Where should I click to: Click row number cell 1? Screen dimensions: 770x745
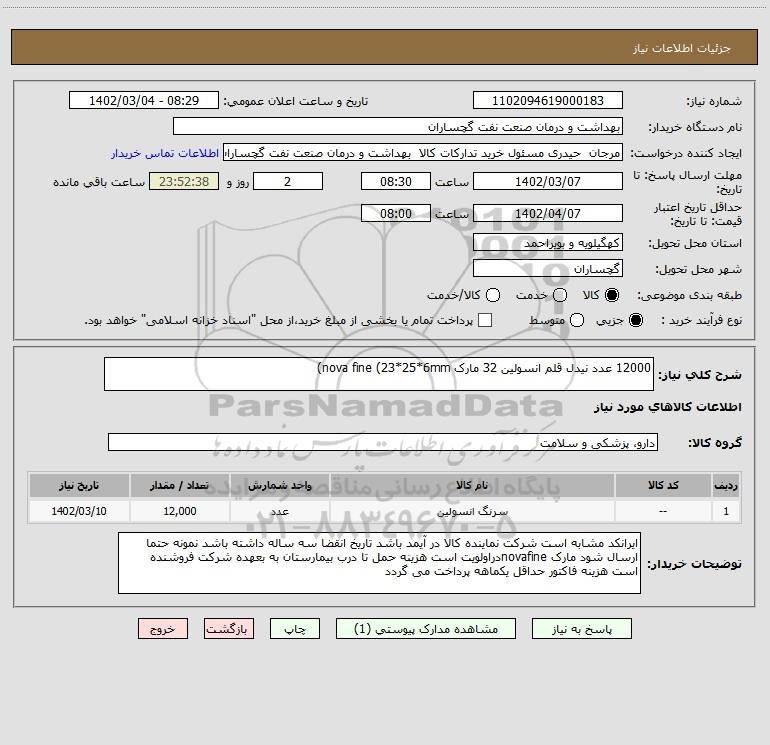click(x=726, y=511)
